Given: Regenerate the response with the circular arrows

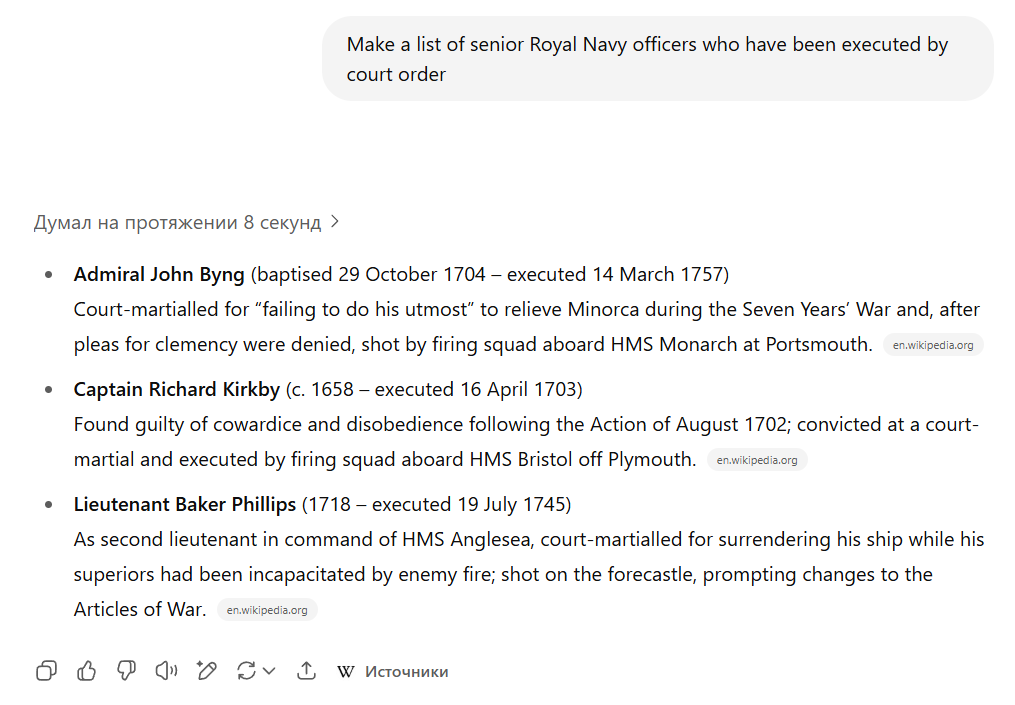Looking at the screenshot, I should 246,671.
